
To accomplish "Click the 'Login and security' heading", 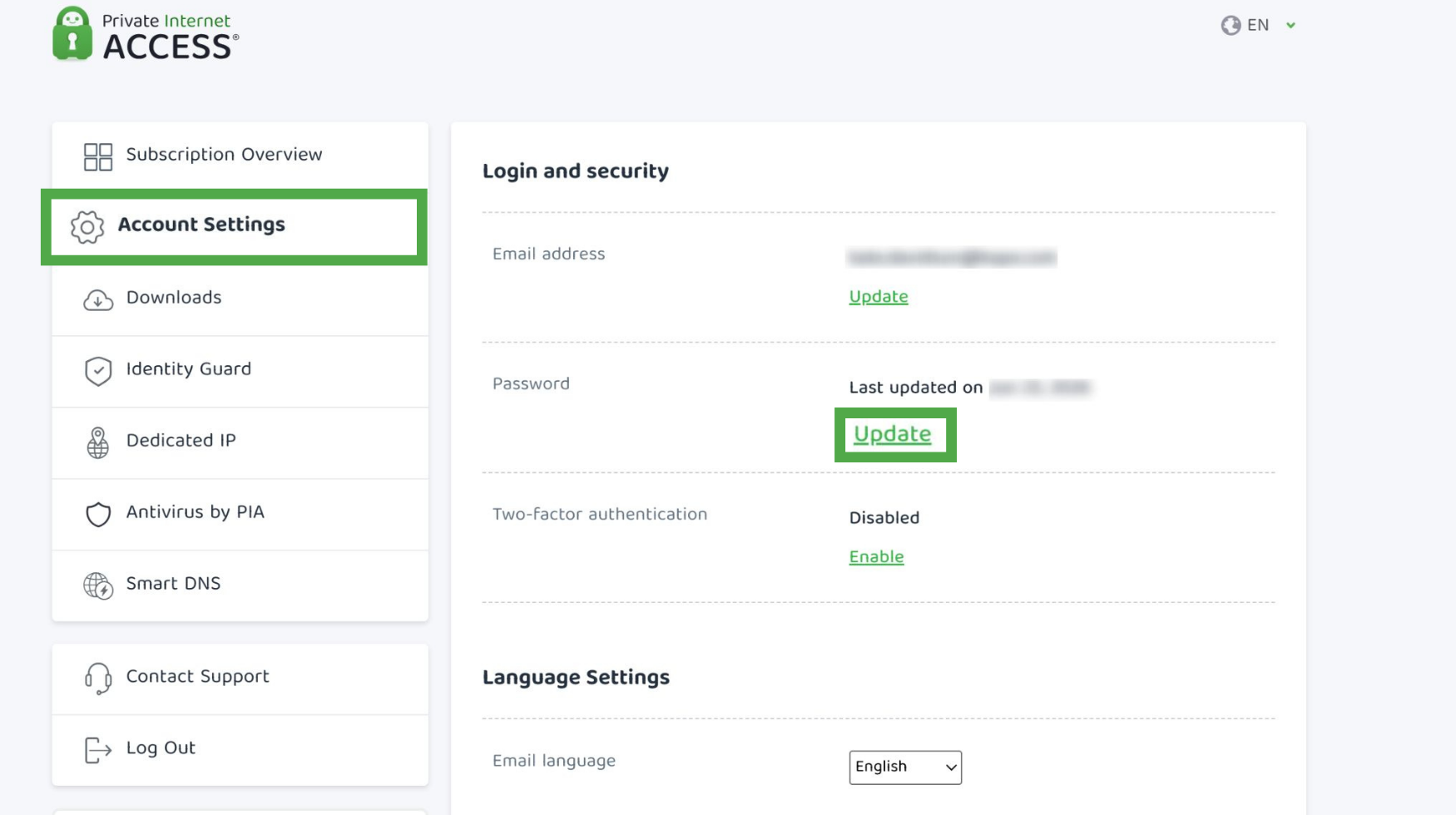I will pyautogui.click(x=576, y=171).
